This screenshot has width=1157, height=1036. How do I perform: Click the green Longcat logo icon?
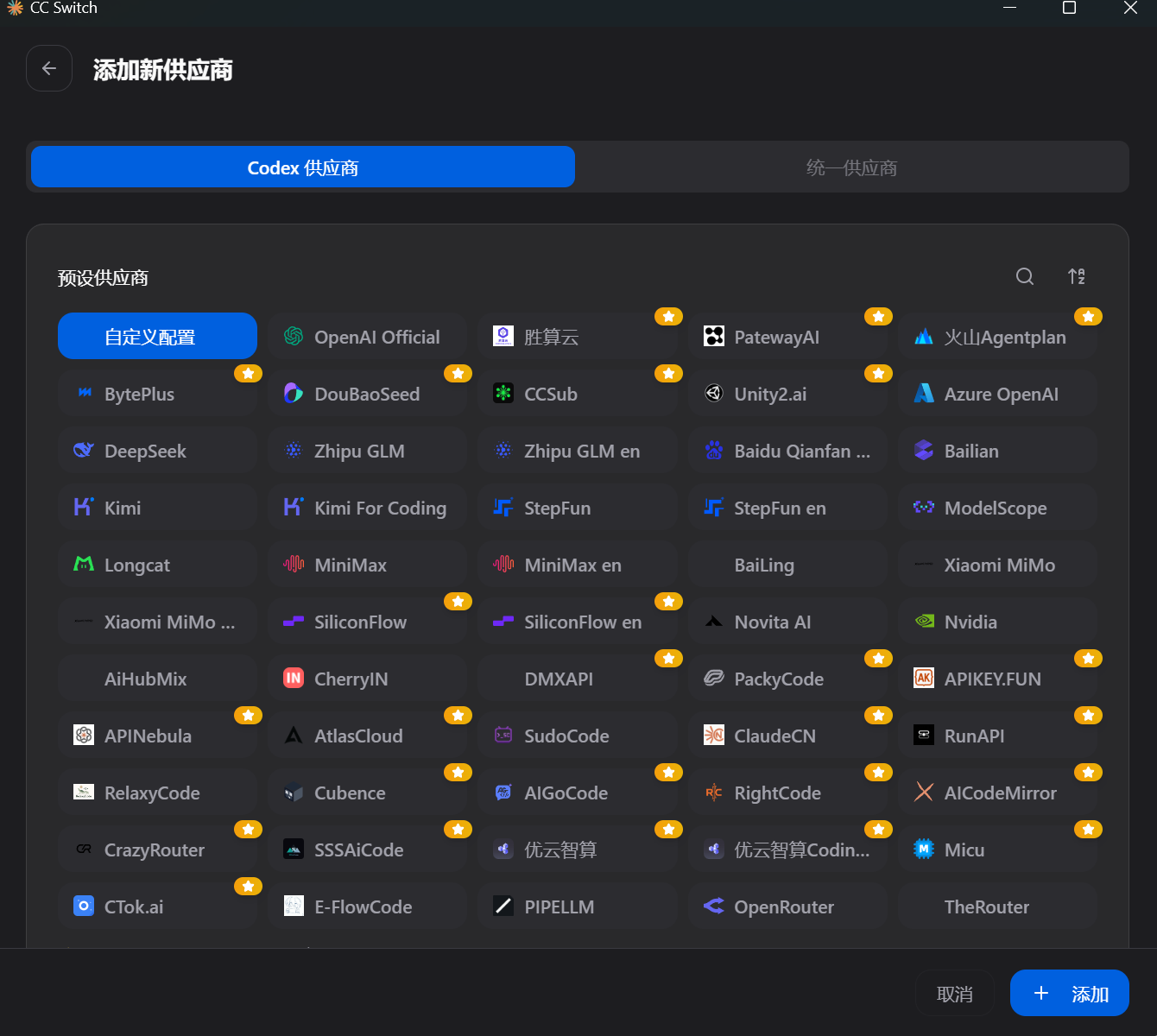click(x=84, y=564)
